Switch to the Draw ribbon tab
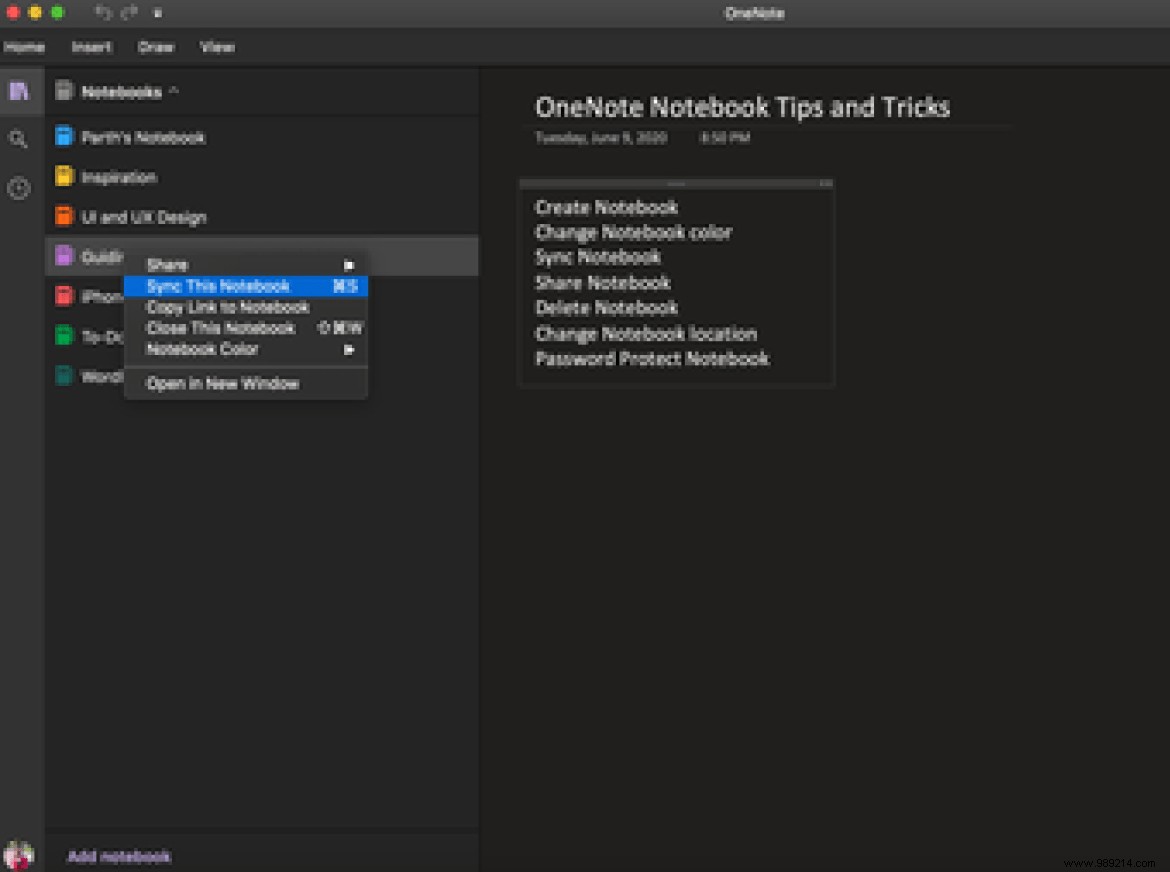The image size is (1170, 872). [155, 47]
